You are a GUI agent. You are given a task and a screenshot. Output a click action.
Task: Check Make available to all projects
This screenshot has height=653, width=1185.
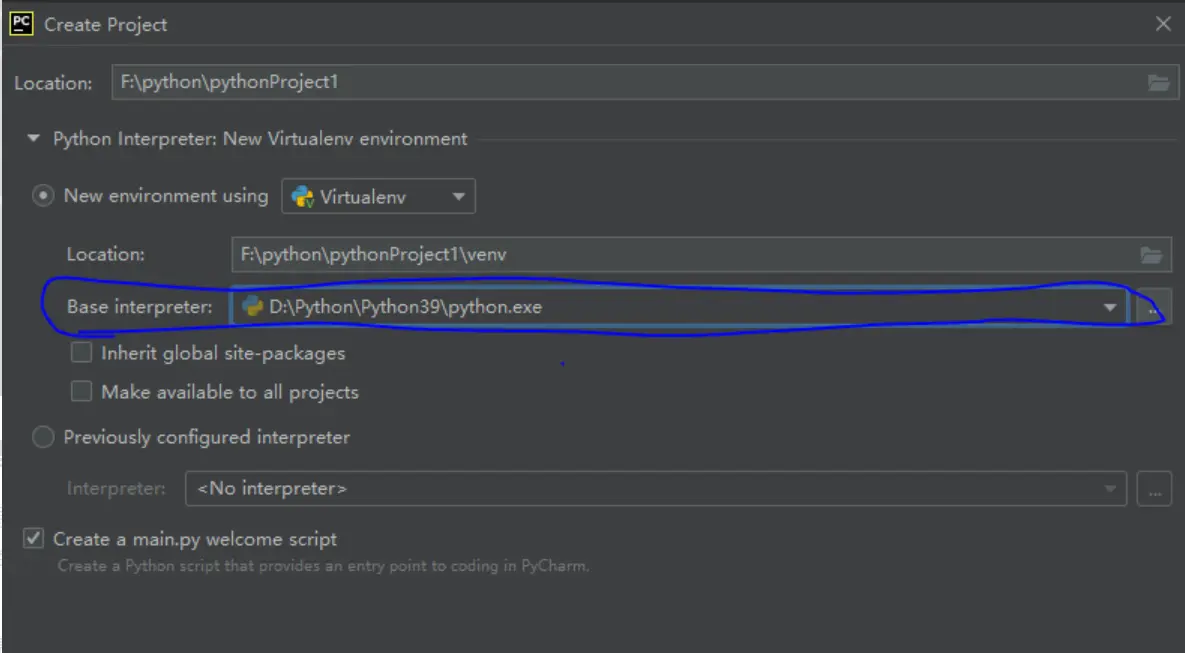[82, 391]
